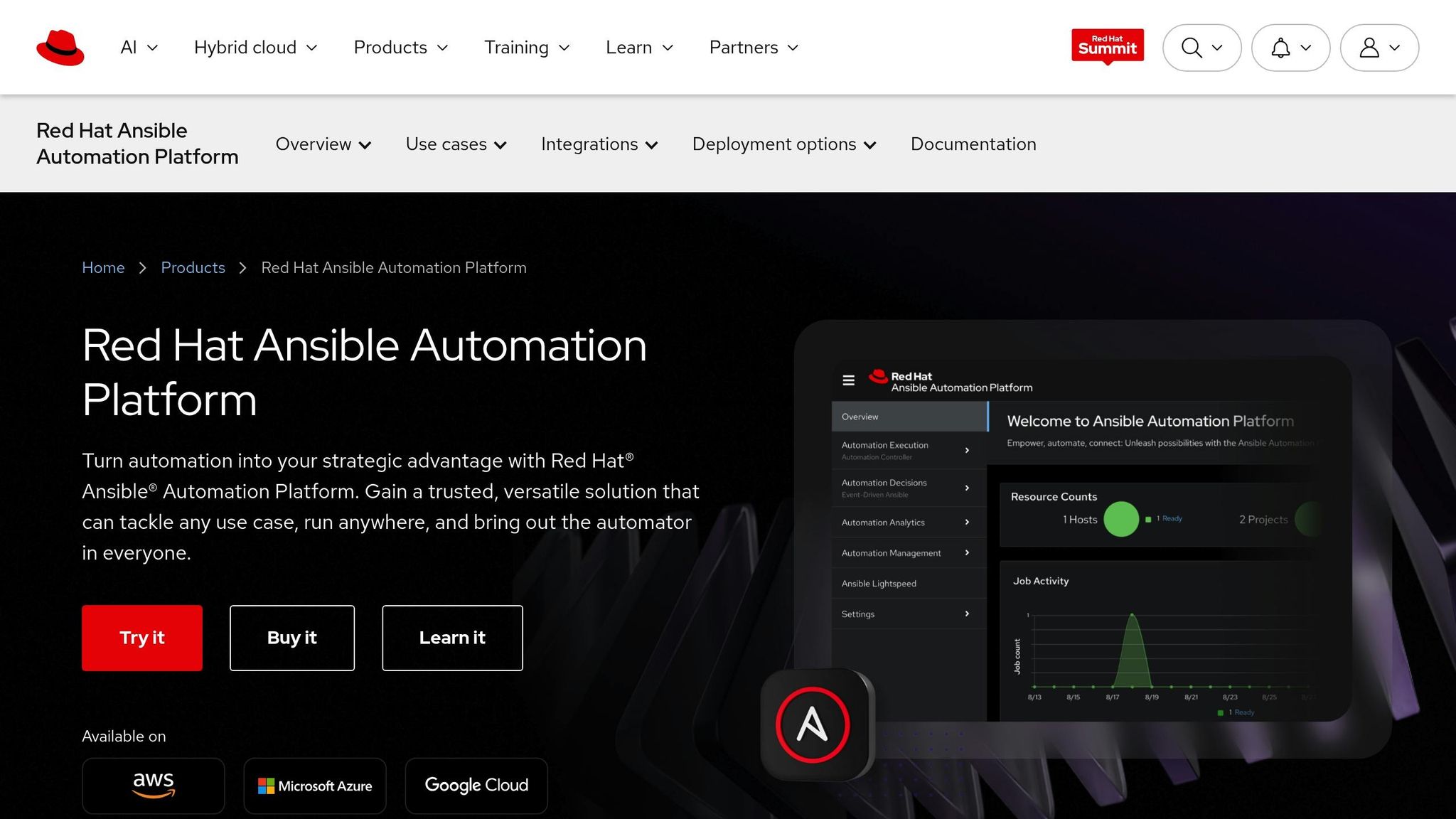Open the search magnifier dropdown

pyautogui.click(x=1201, y=48)
